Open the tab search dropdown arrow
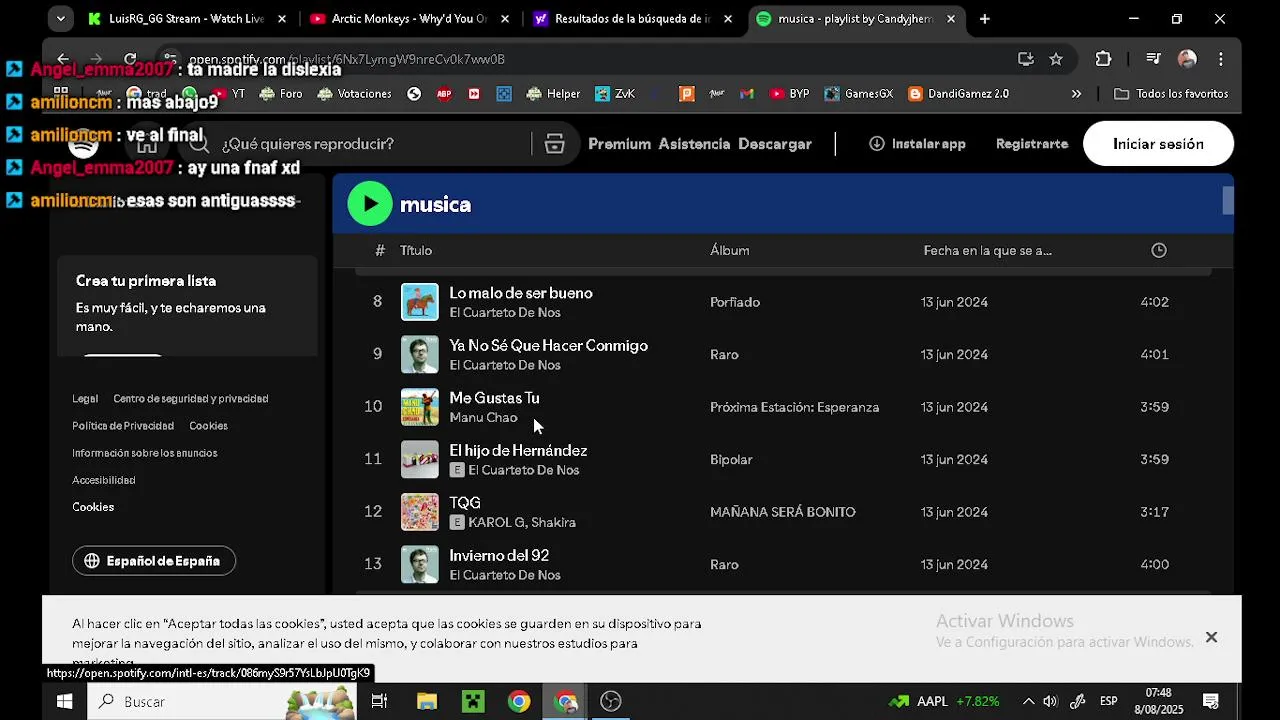Image resolution: width=1280 pixels, height=720 pixels. [x=61, y=18]
